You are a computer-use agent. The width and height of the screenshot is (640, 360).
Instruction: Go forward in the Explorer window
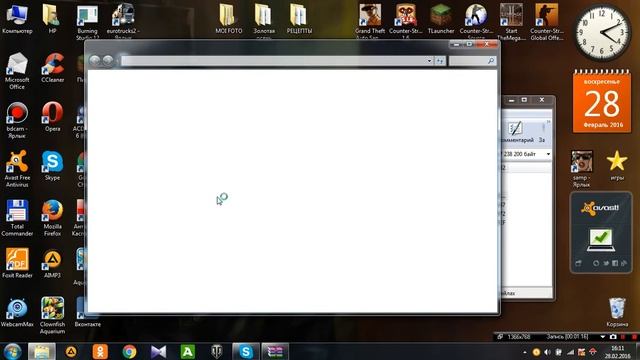click(x=108, y=60)
